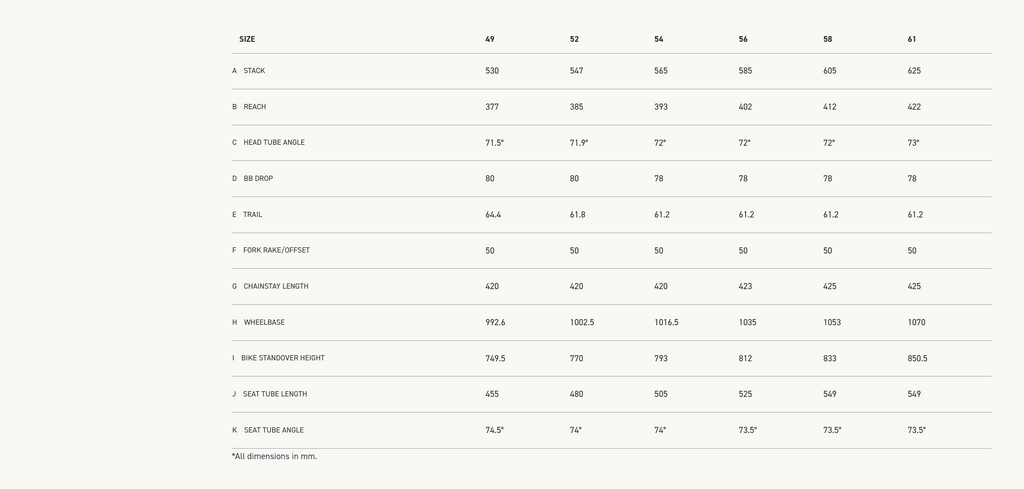The image size is (1024, 489).
Task: Click the BB DROP row label
Action: [258, 178]
